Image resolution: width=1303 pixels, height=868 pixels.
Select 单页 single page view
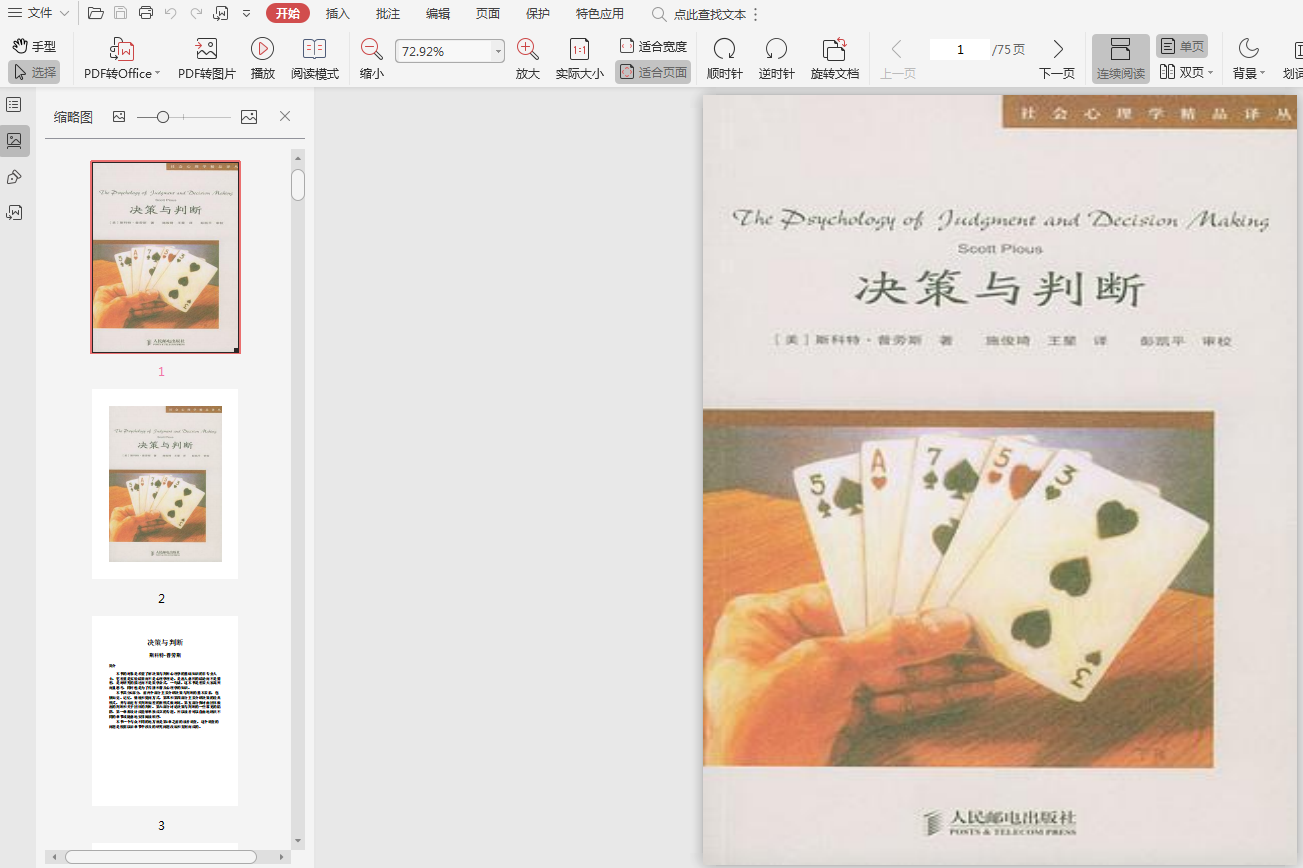(1182, 46)
